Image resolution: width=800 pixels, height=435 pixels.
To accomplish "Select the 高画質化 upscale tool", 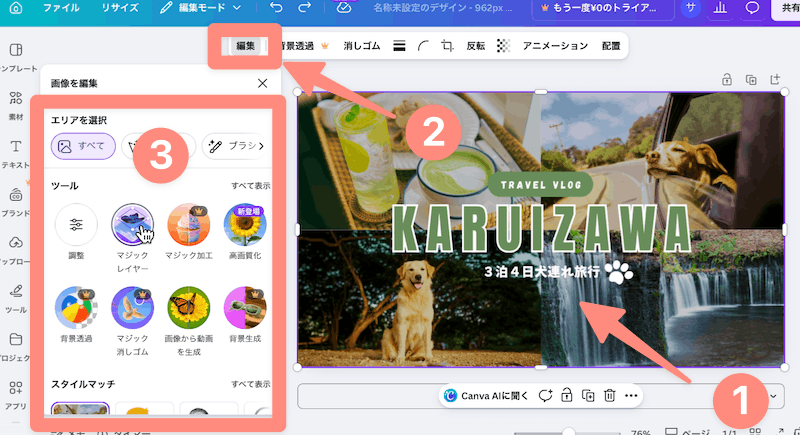I will point(245,232).
